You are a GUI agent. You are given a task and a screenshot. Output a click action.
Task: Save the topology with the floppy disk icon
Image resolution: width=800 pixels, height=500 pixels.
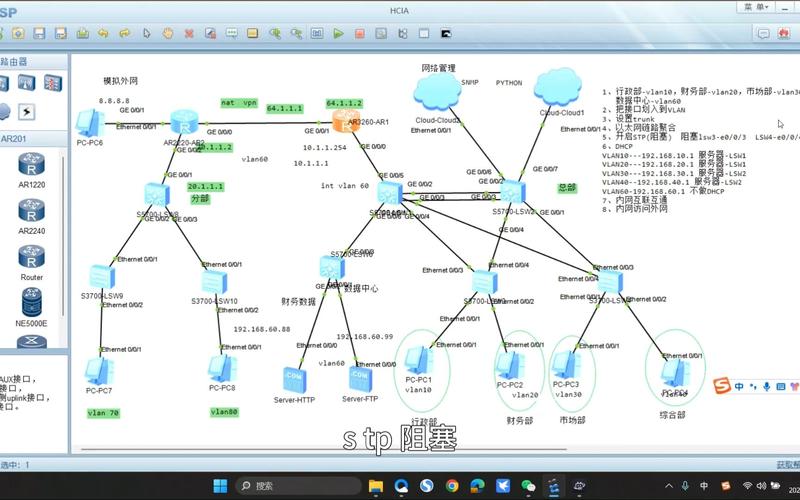[39, 34]
